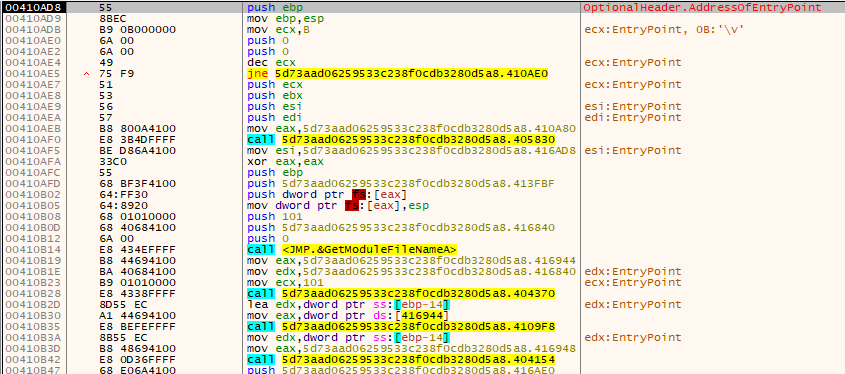Select the push 101 instruction
Image resolution: width=845 pixels, height=374 pixels.
269,217
